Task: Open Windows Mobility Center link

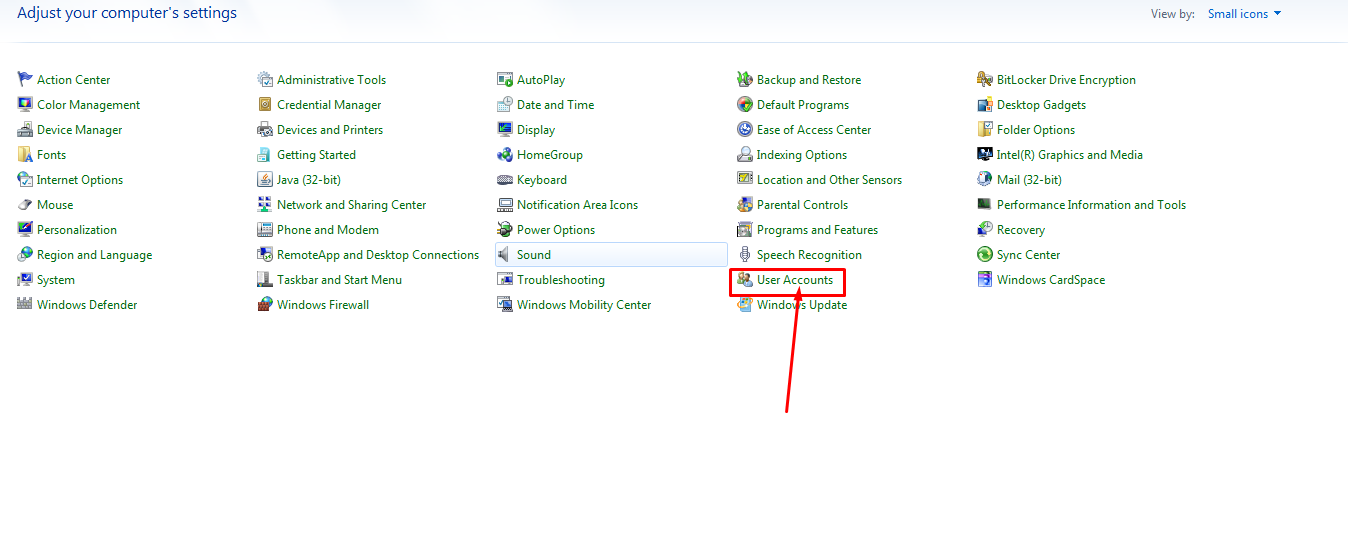Action: click(x=584, y=305)
